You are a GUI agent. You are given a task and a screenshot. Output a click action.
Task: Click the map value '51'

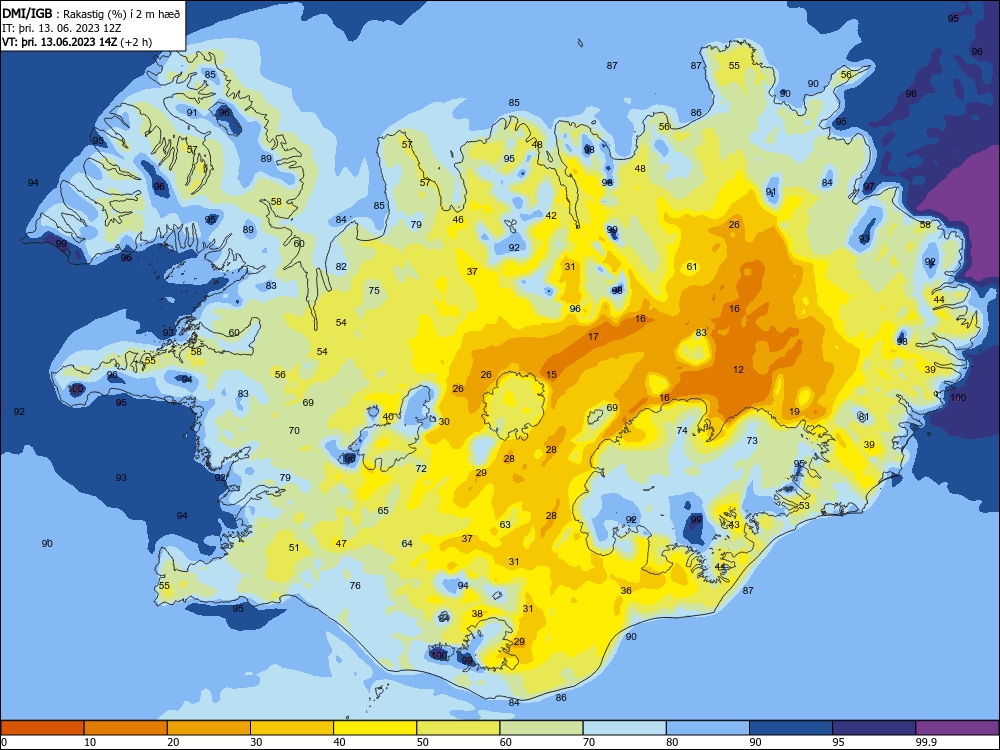click(294, 547)
